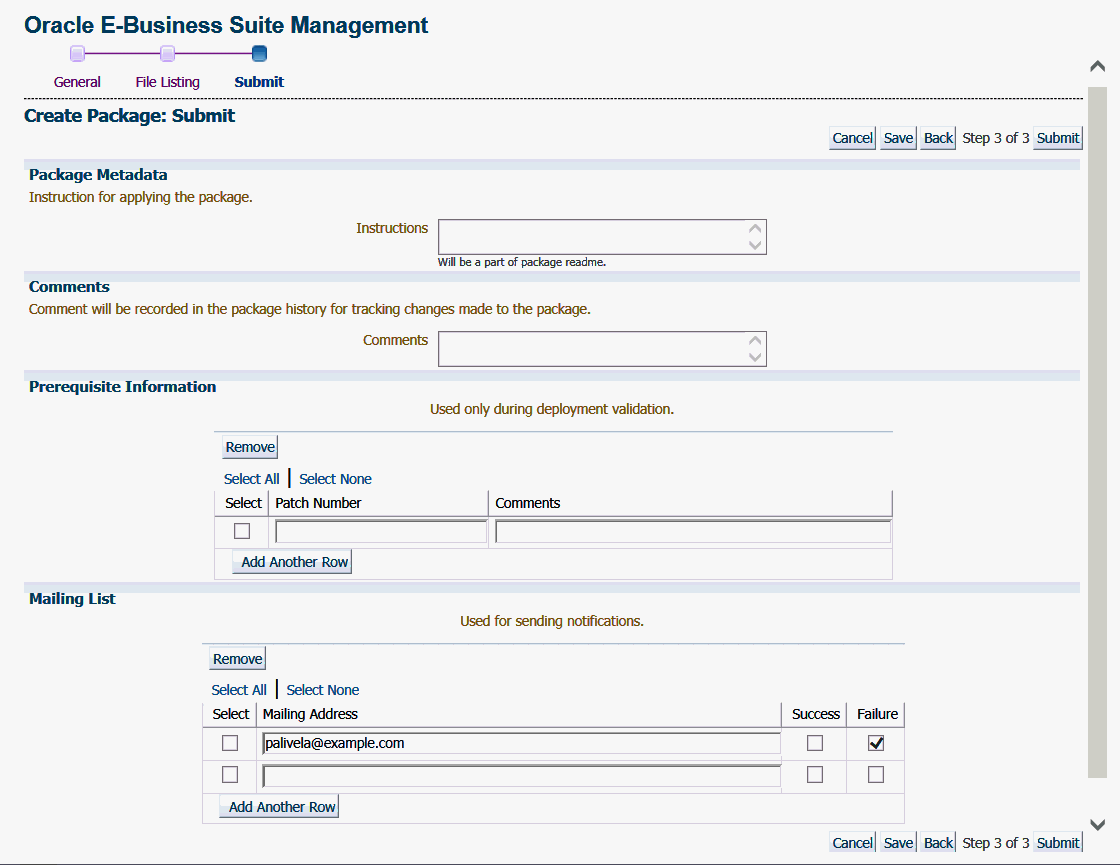Click Select All in Prerequisite Information

251,479
